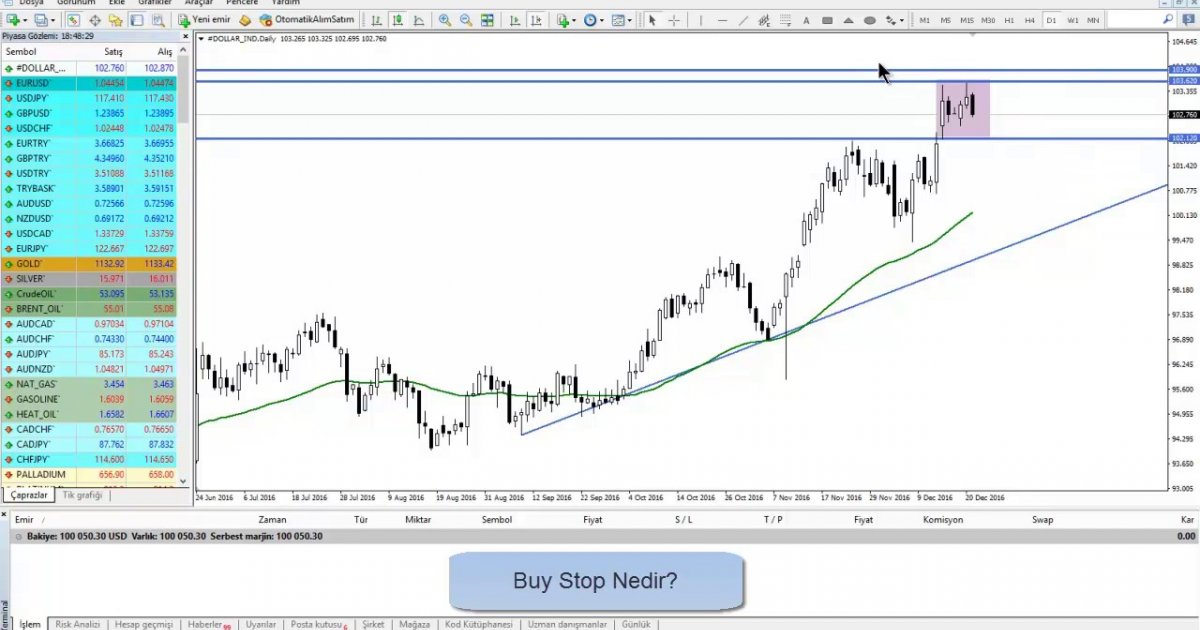This screenshot has height=630, width=1200.
Task: Select the crosshair tool
Action: tap(674, 20)
